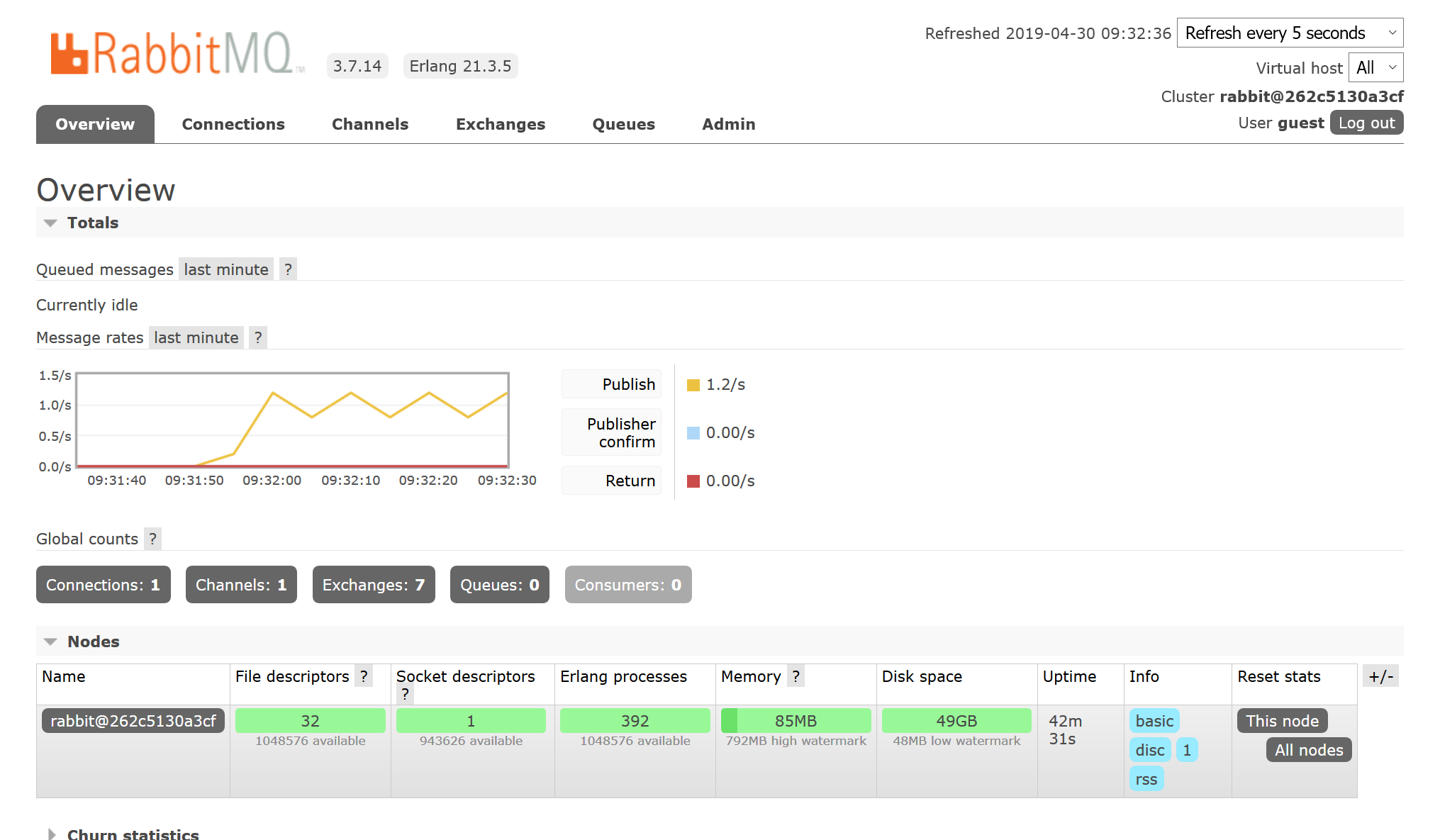
Task: Reset stats for This node
Action: click(1282, 721)
